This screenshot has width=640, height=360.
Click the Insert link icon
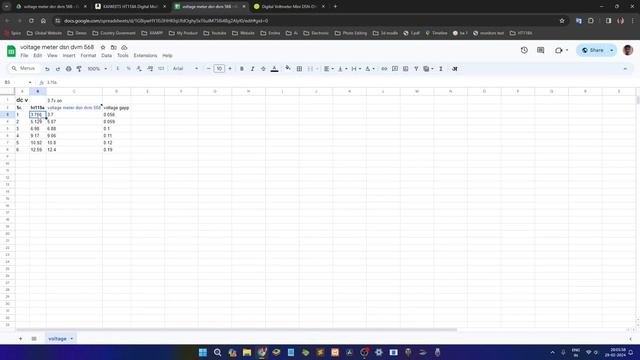[x=384, y=69]
